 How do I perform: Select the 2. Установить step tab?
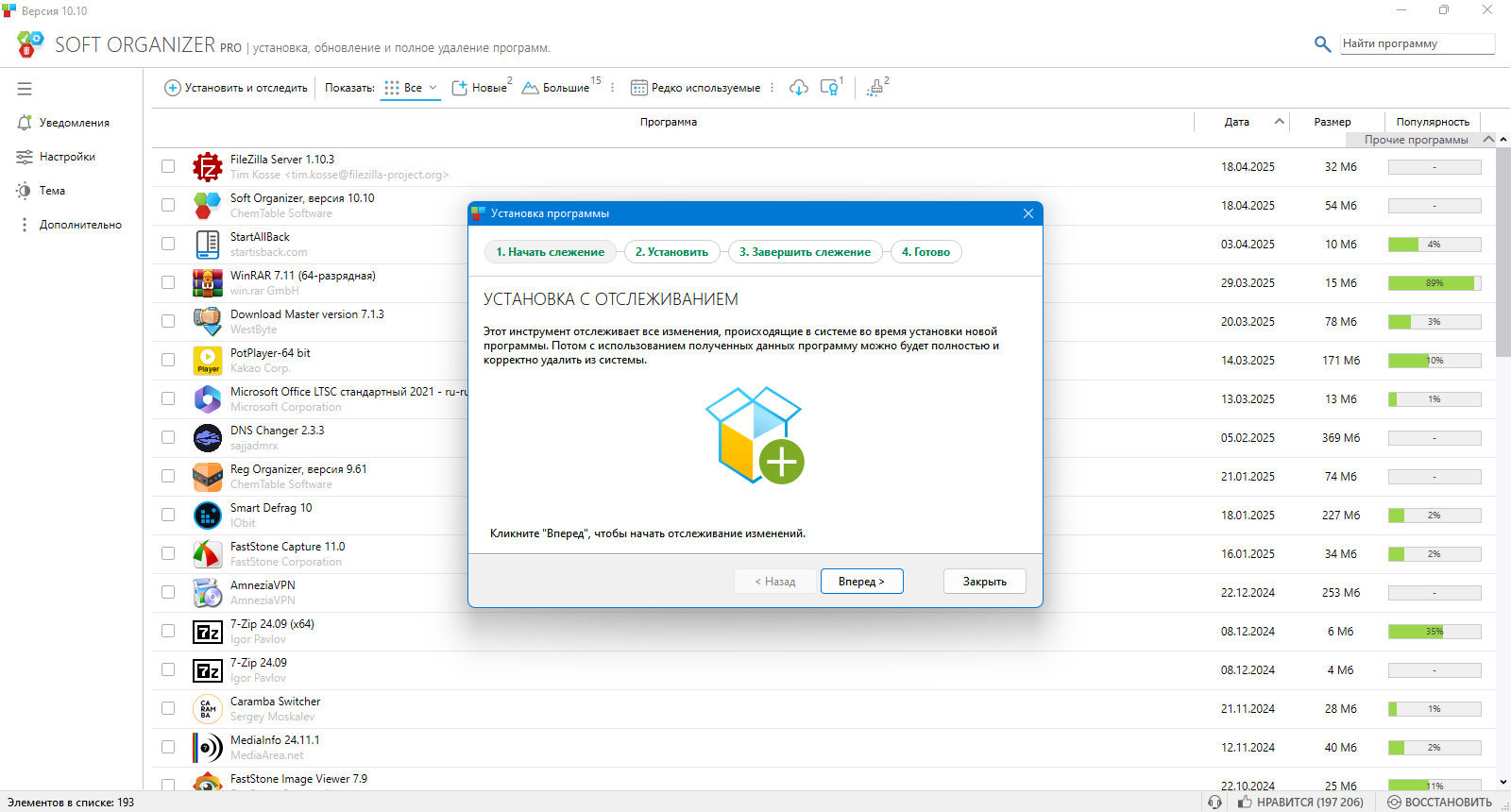click(x=671, y=252)
